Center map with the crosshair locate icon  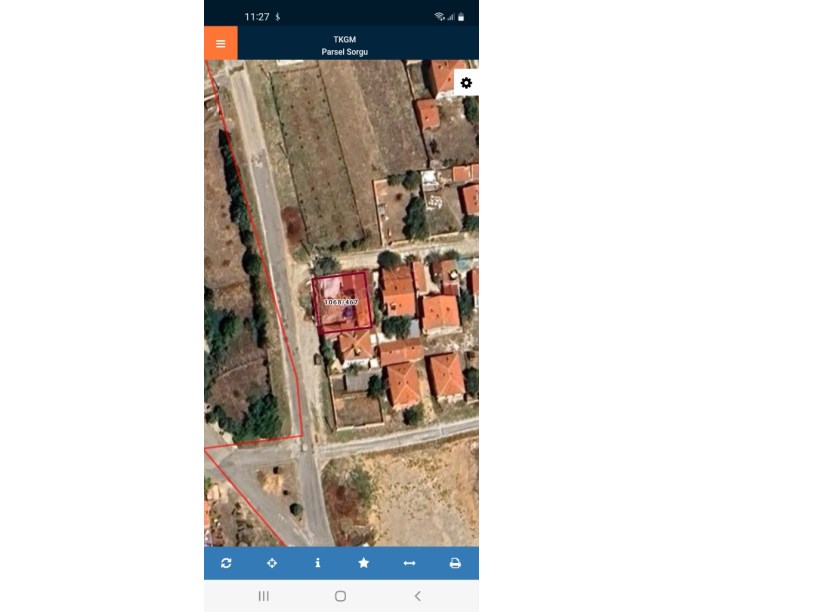click(272, 563)
